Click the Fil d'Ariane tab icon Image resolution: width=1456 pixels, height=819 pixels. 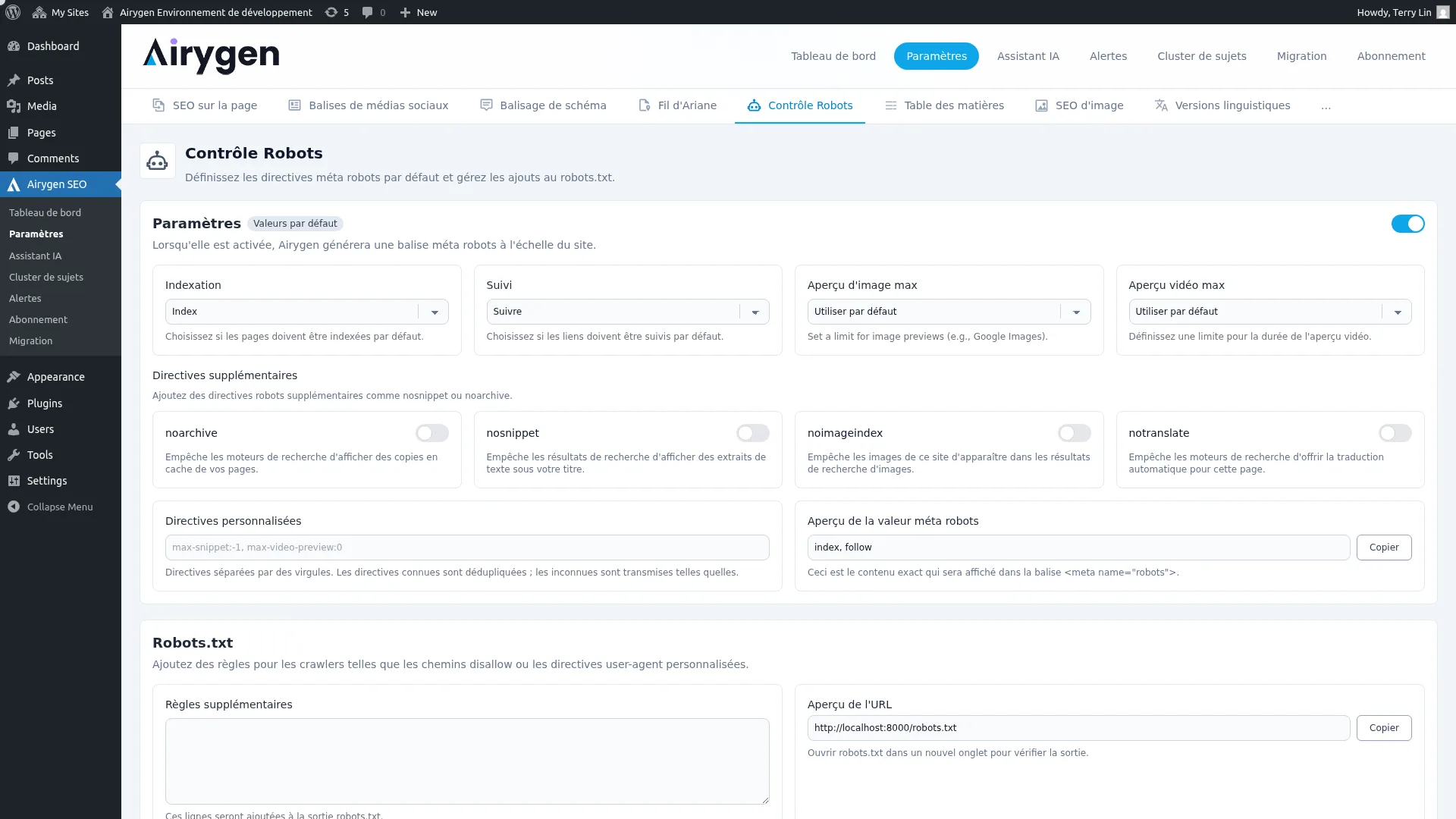(644, 105)
